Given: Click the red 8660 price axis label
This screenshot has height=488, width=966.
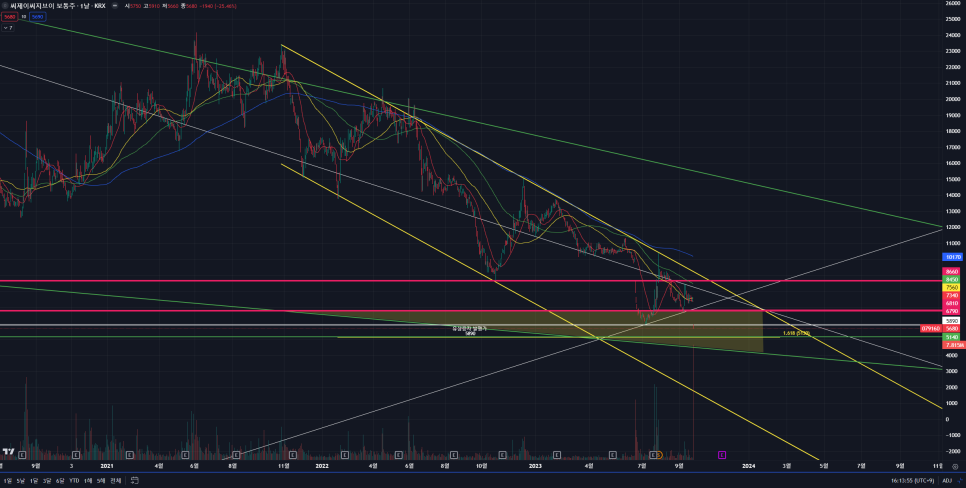Looking at the screenshot, I should click(x=952, y=271).
